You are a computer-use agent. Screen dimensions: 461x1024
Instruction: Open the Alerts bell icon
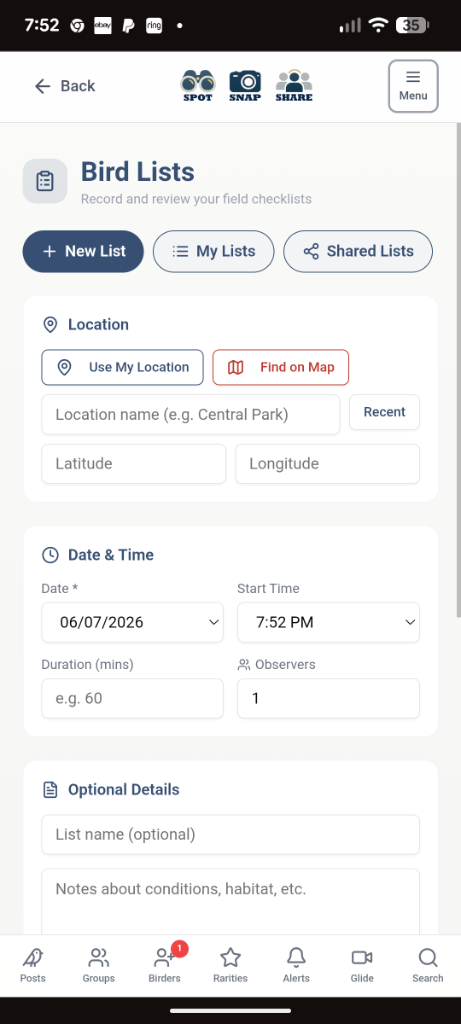[296, 965]
